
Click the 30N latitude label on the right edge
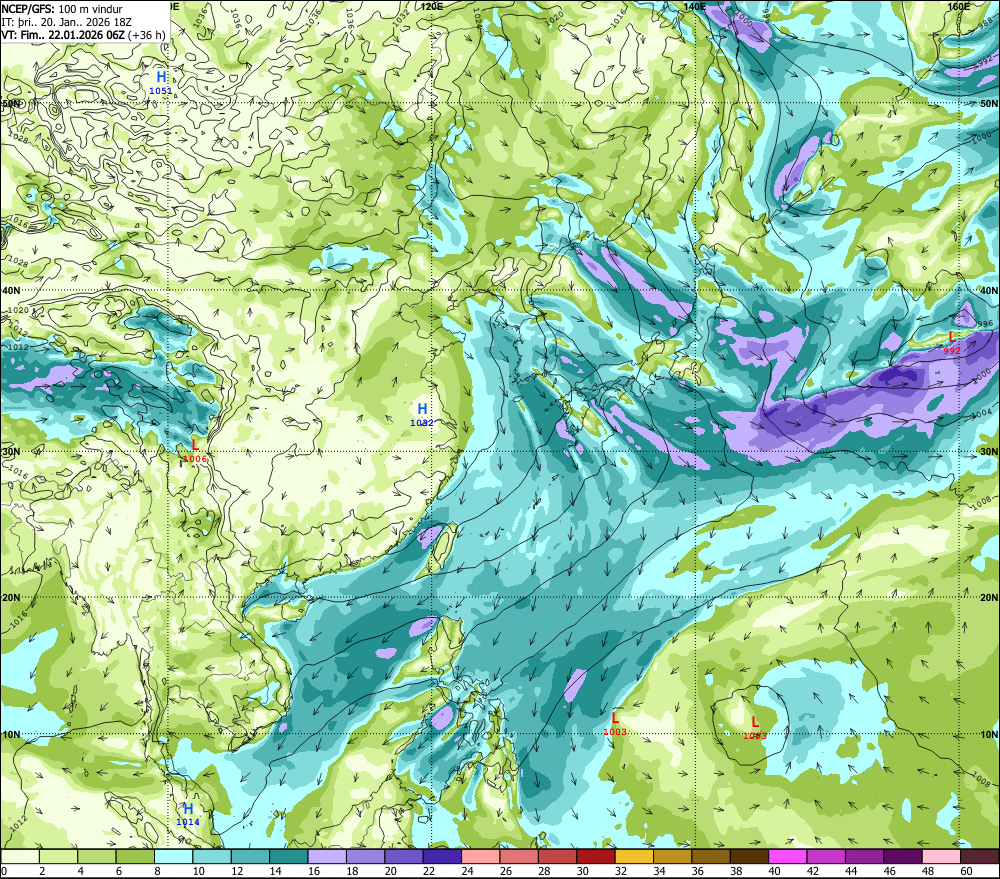click(x=989, y=451)
